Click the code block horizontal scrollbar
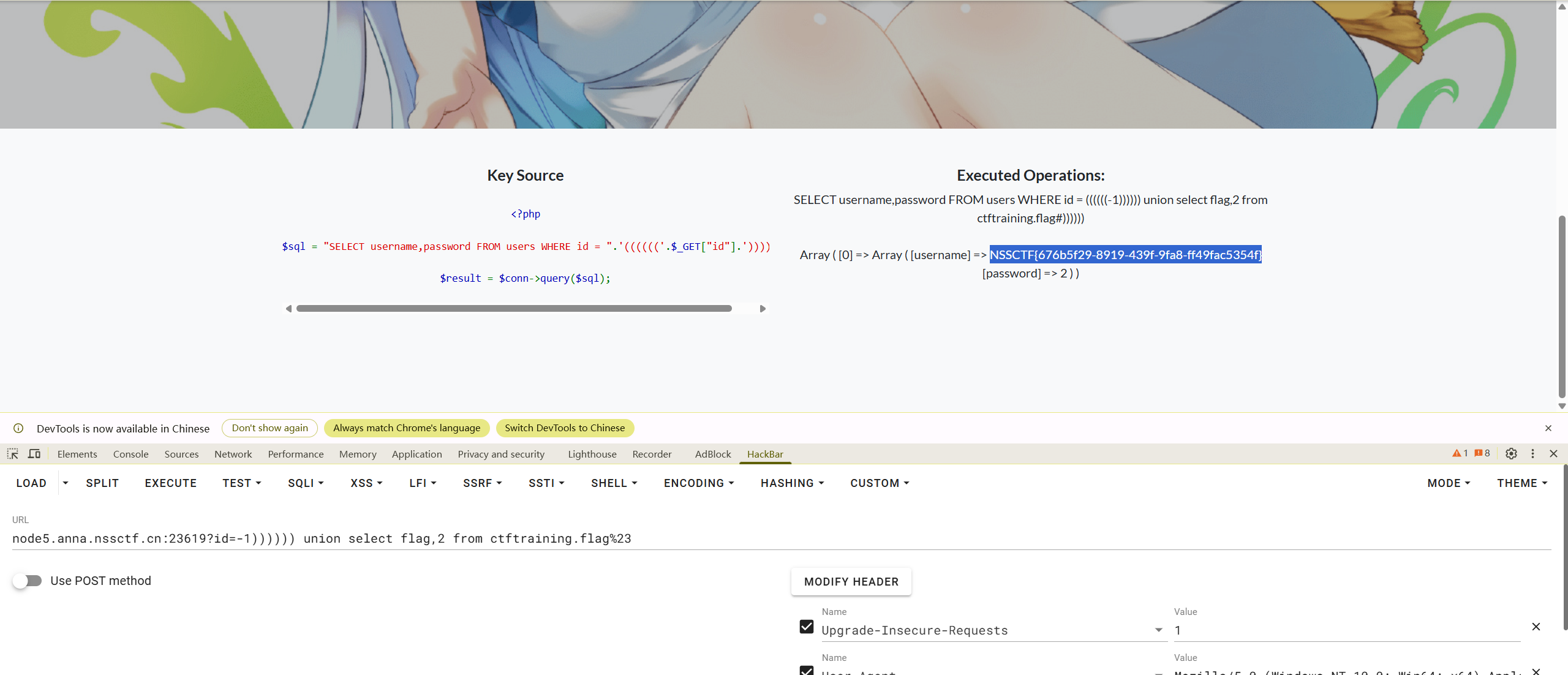The height and width of the screenshot is (675, 1568). point(513,309)
